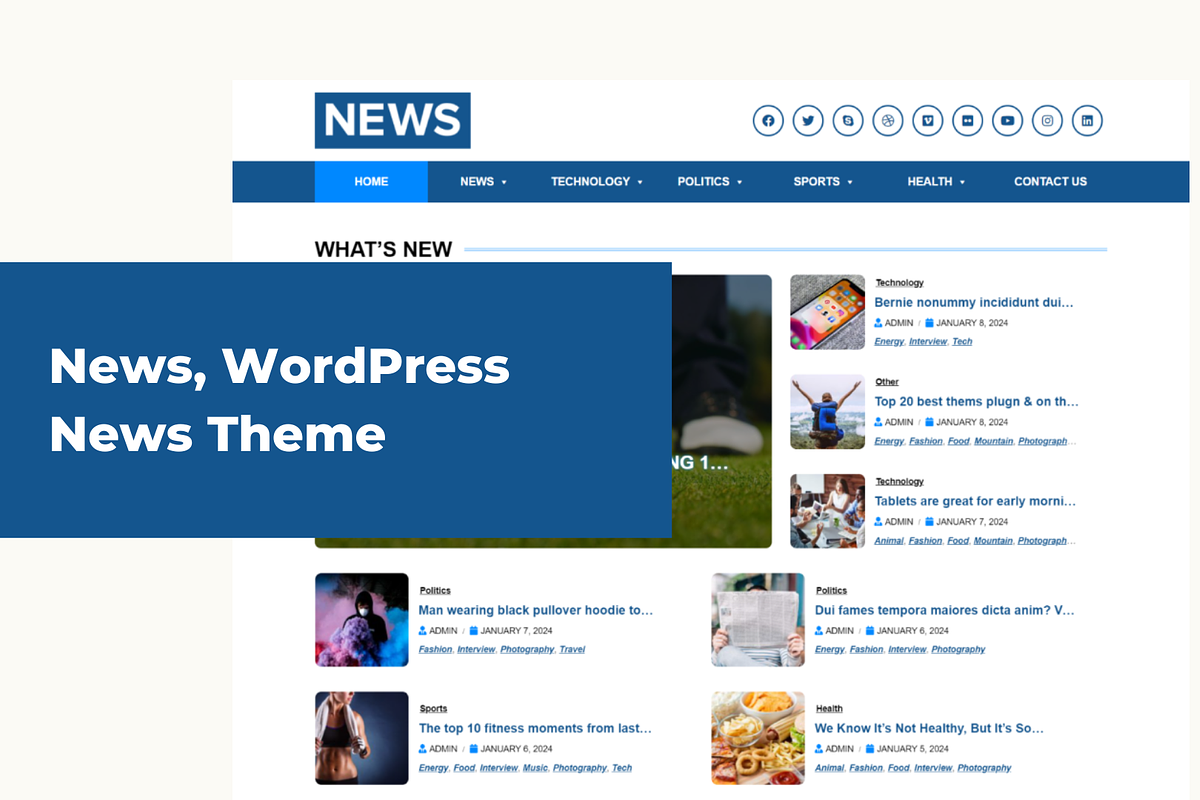Open the Facebook social icon

pyautogui.click(x=768, y=120)
